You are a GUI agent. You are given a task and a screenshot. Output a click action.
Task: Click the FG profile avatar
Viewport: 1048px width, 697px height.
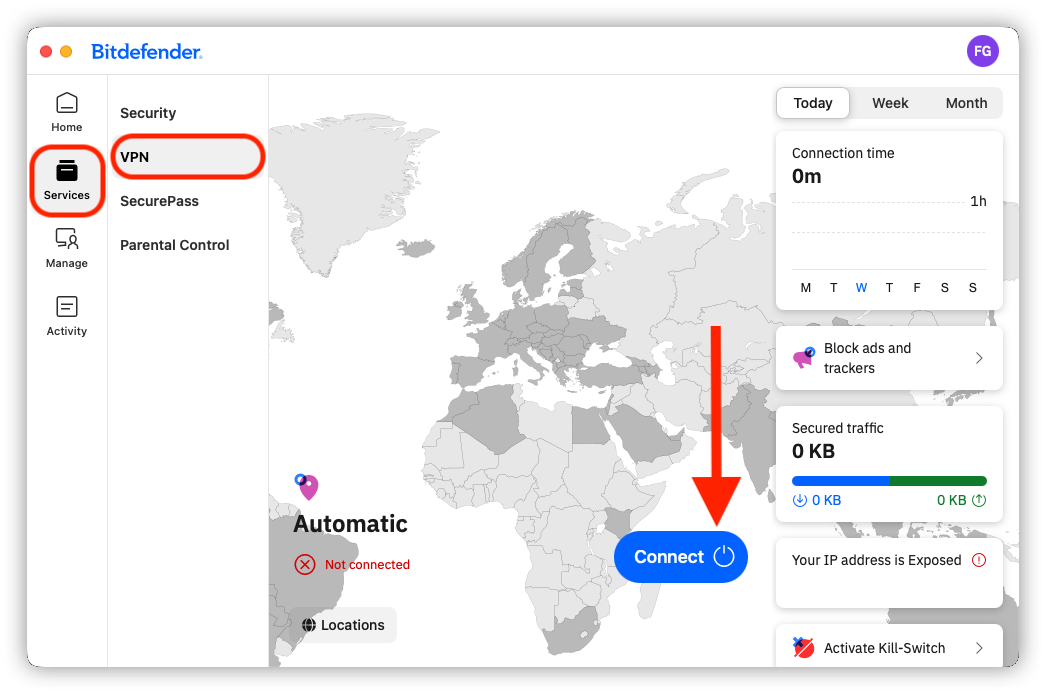point(982,51)
